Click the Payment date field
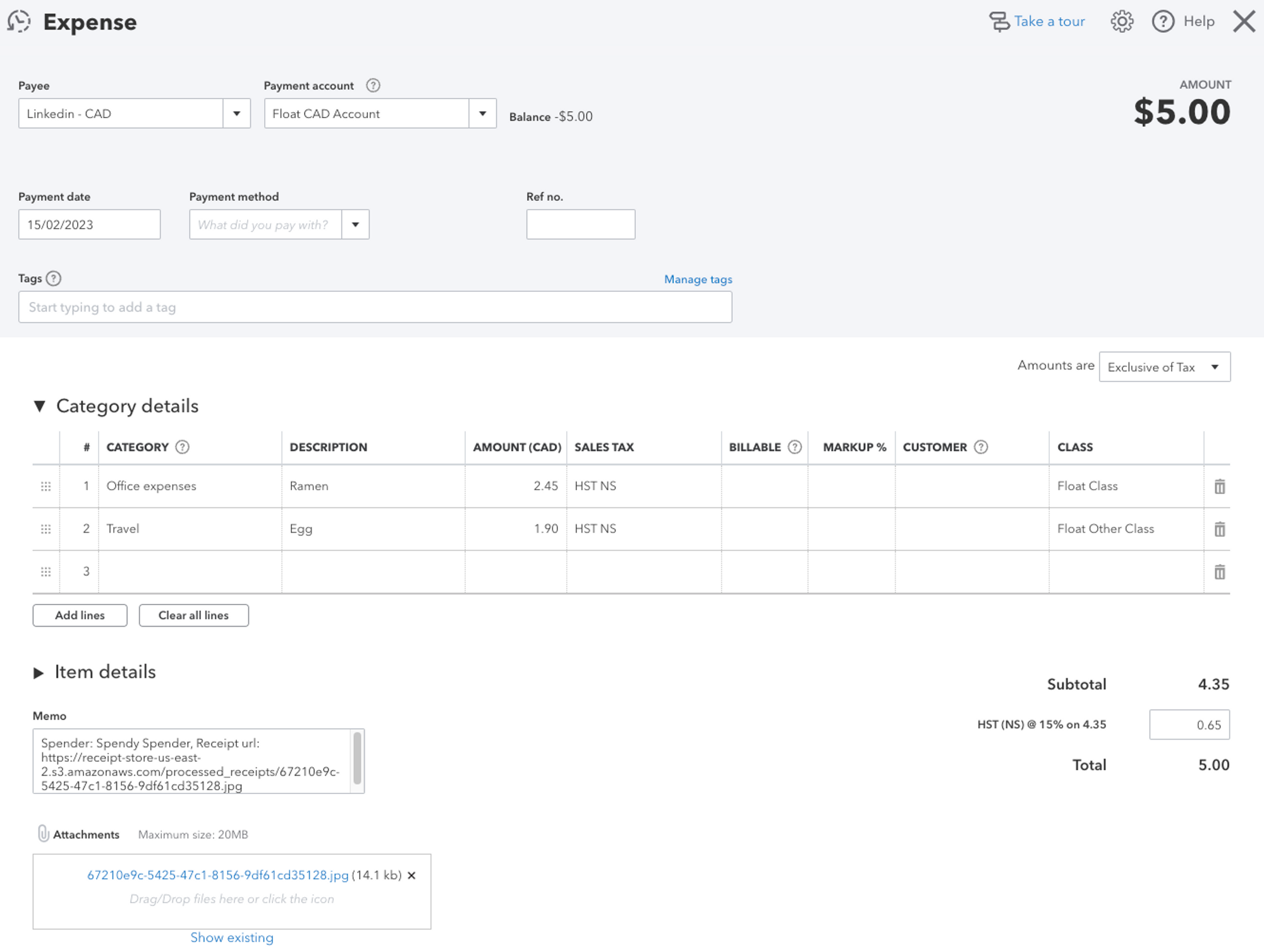This screenshot has width=1264, height=952. click(89, 225)
